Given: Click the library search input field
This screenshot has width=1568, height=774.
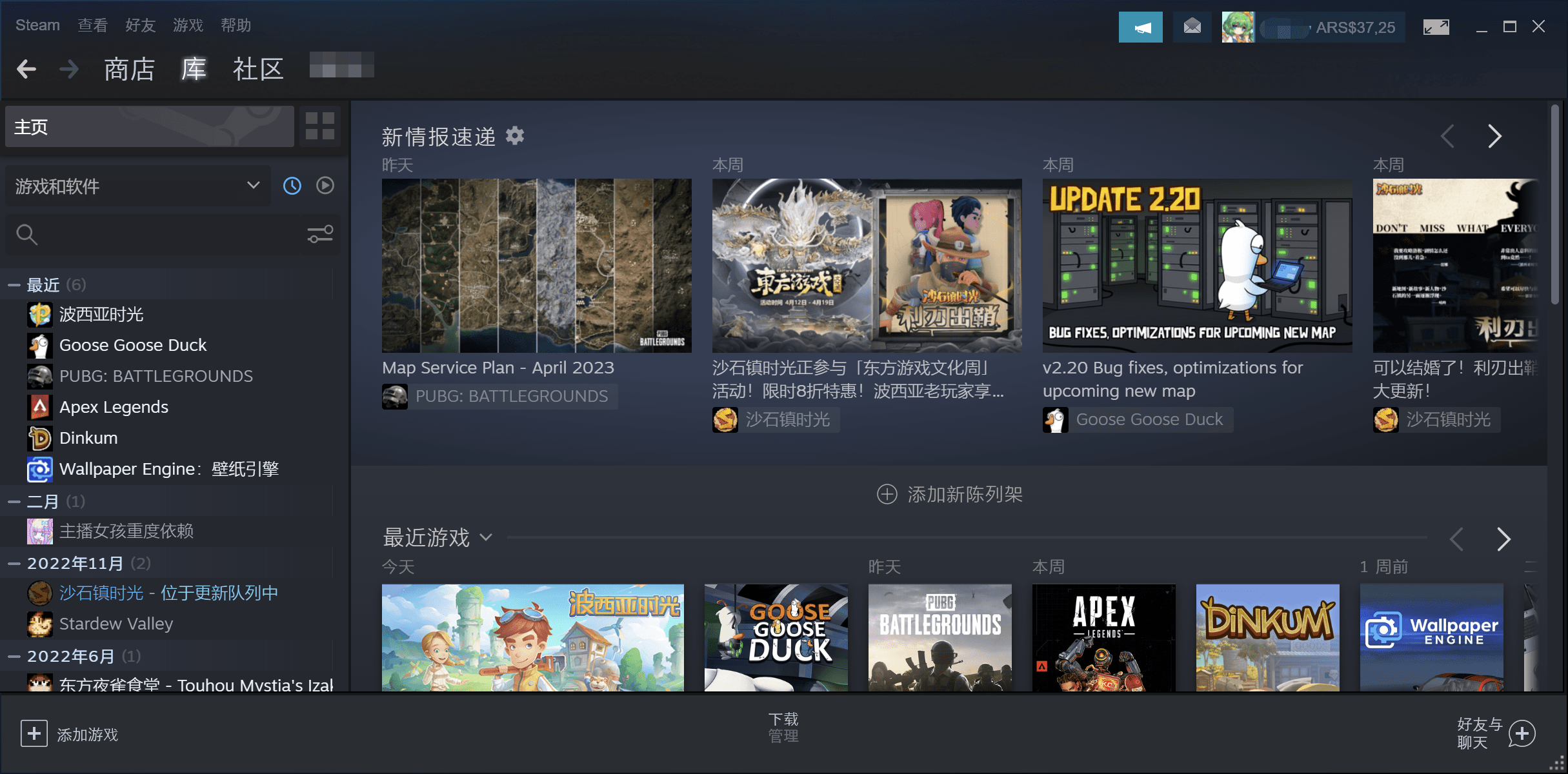Looking at the screenshot, I should (172, 234).
